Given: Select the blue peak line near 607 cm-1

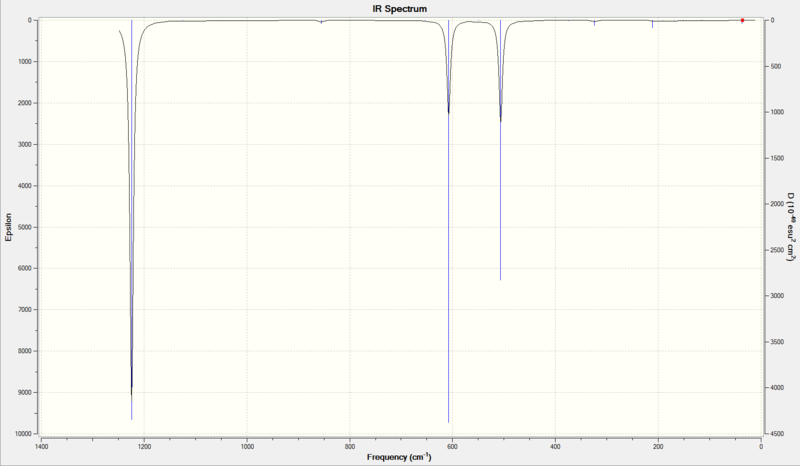Looking at the screenshot, I should tap(448, 221).
